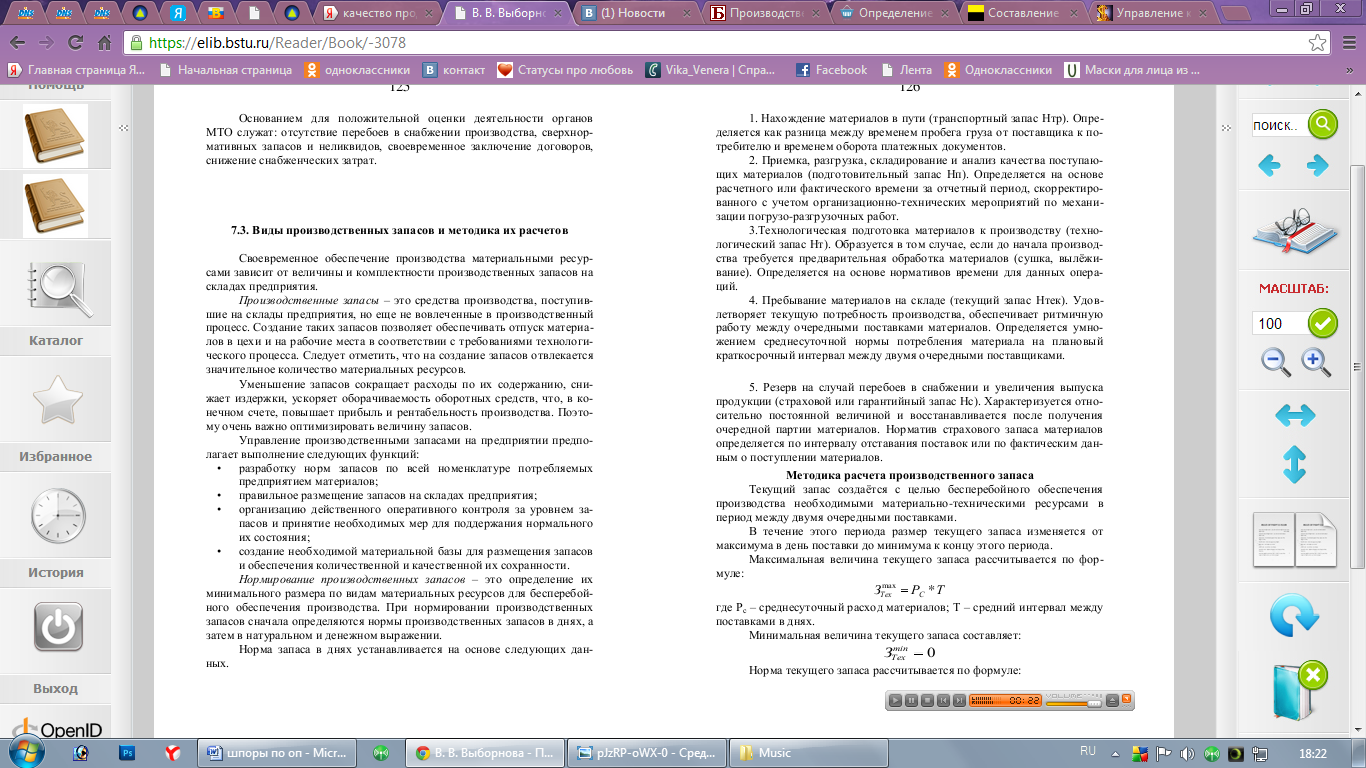Image resolution: width=1366 pixels, height=768 pixels.
Task: Open 'Маски для лица из' bookmark
Action: 1133,70
